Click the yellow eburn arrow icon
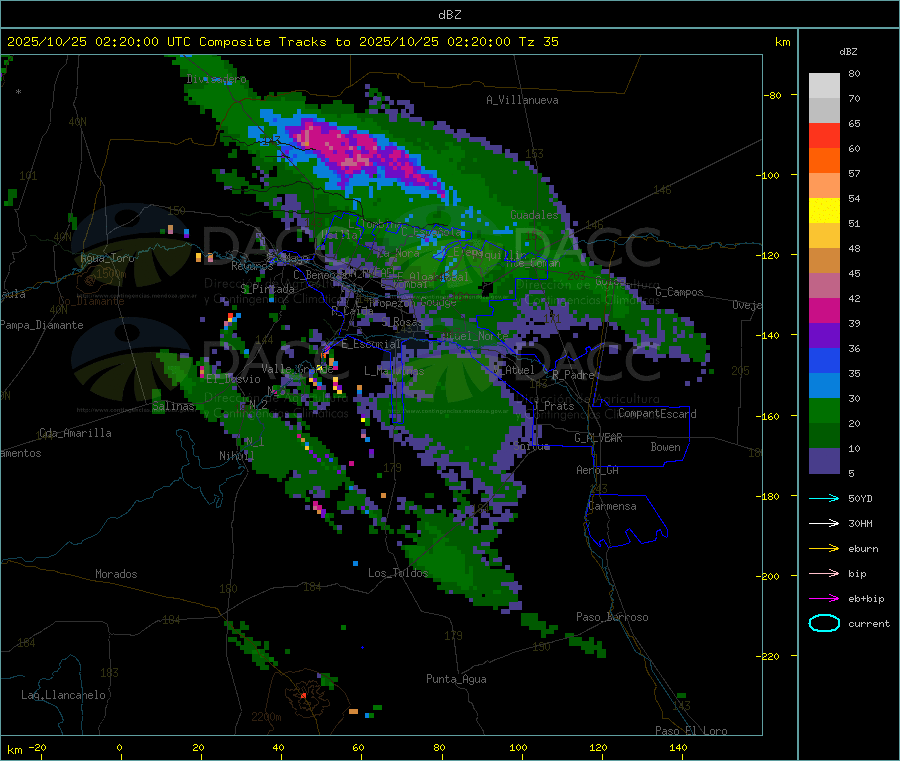This screenshot has height=761, width=900. (x=824, y=549)
